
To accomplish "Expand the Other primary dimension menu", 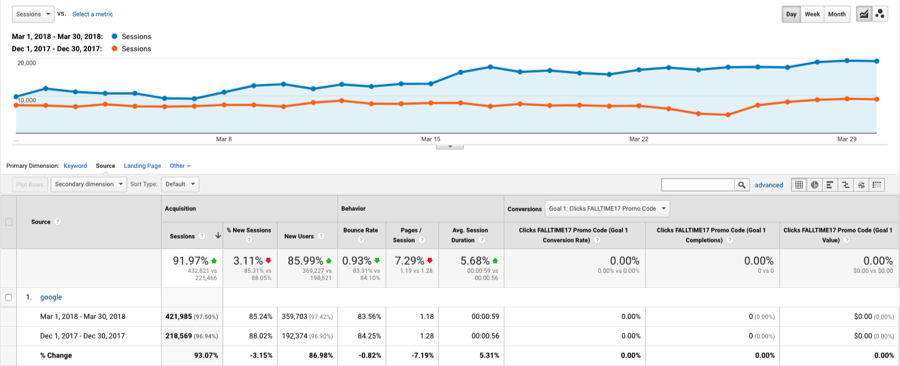I will pos(180,166).
